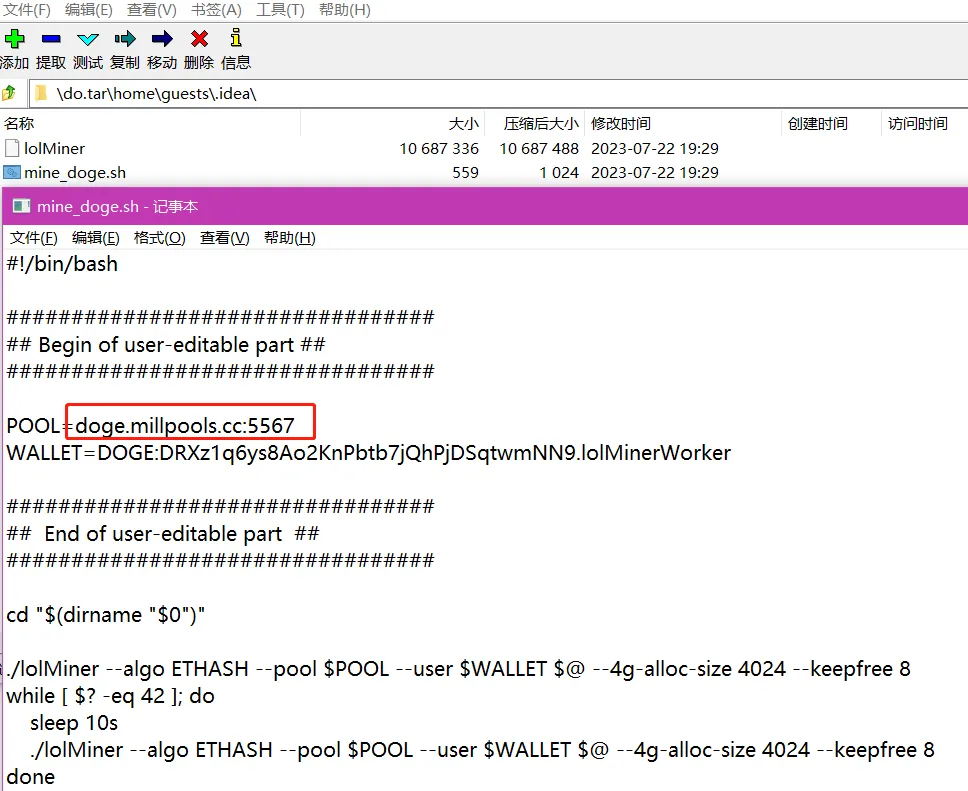The width and height of the screenshot is (968, 791).
Task: Click the Test (测试) checkmark icon
Action: (88, 39)
